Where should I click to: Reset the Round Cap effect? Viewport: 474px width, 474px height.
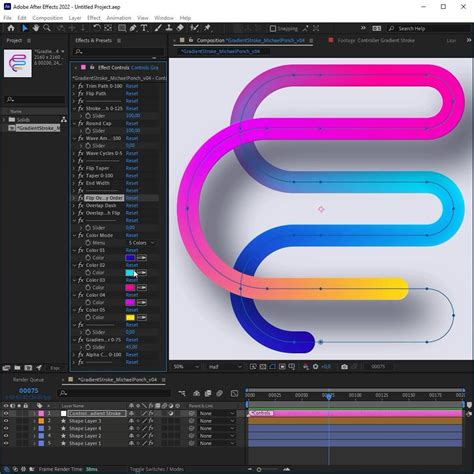coord(132,123)
